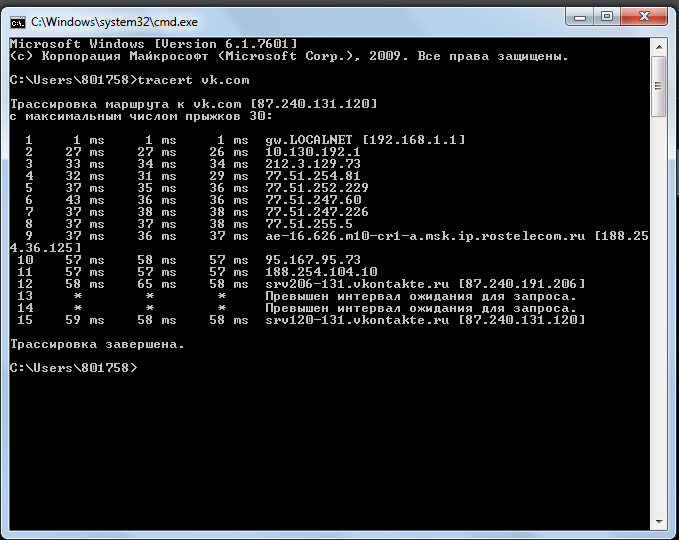Minimize the cmd.exe window
The height and width of the screenshot is (540, 679).
580,17
